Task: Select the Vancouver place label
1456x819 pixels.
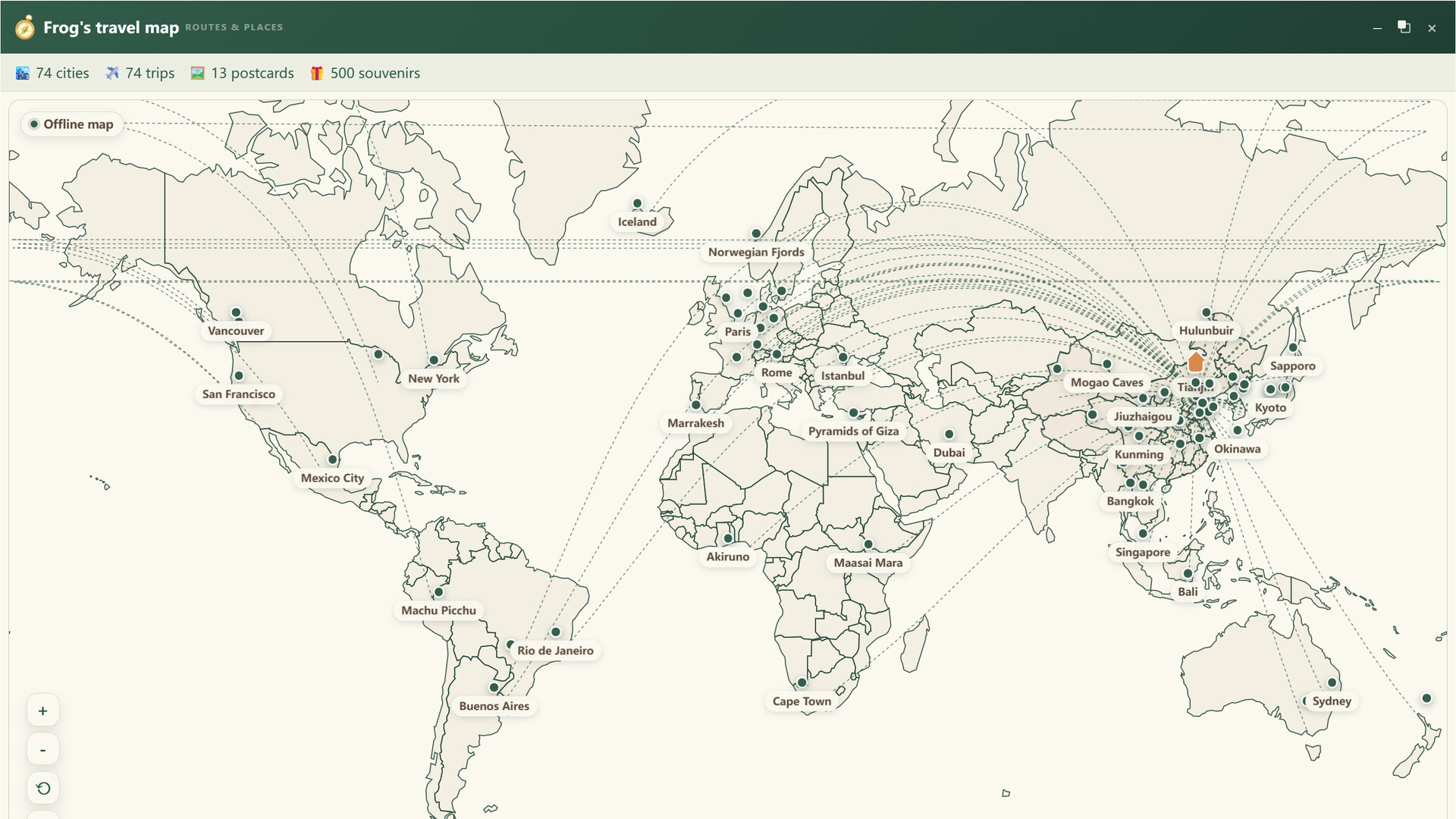Action: click(236, 331)
